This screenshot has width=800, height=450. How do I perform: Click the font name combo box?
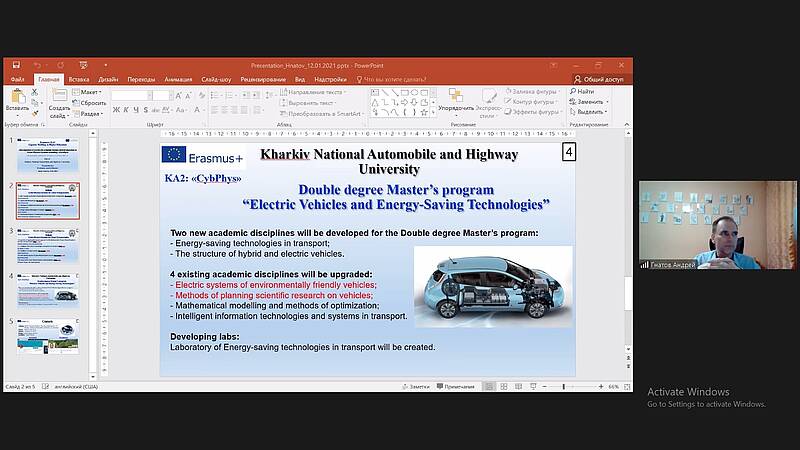coord(132,95)
